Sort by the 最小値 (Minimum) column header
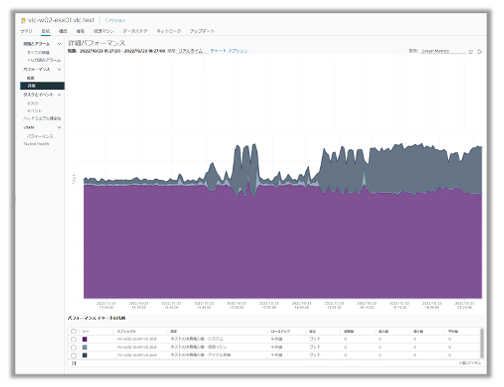This screenshot has height=387, width=504. point(418,332)
